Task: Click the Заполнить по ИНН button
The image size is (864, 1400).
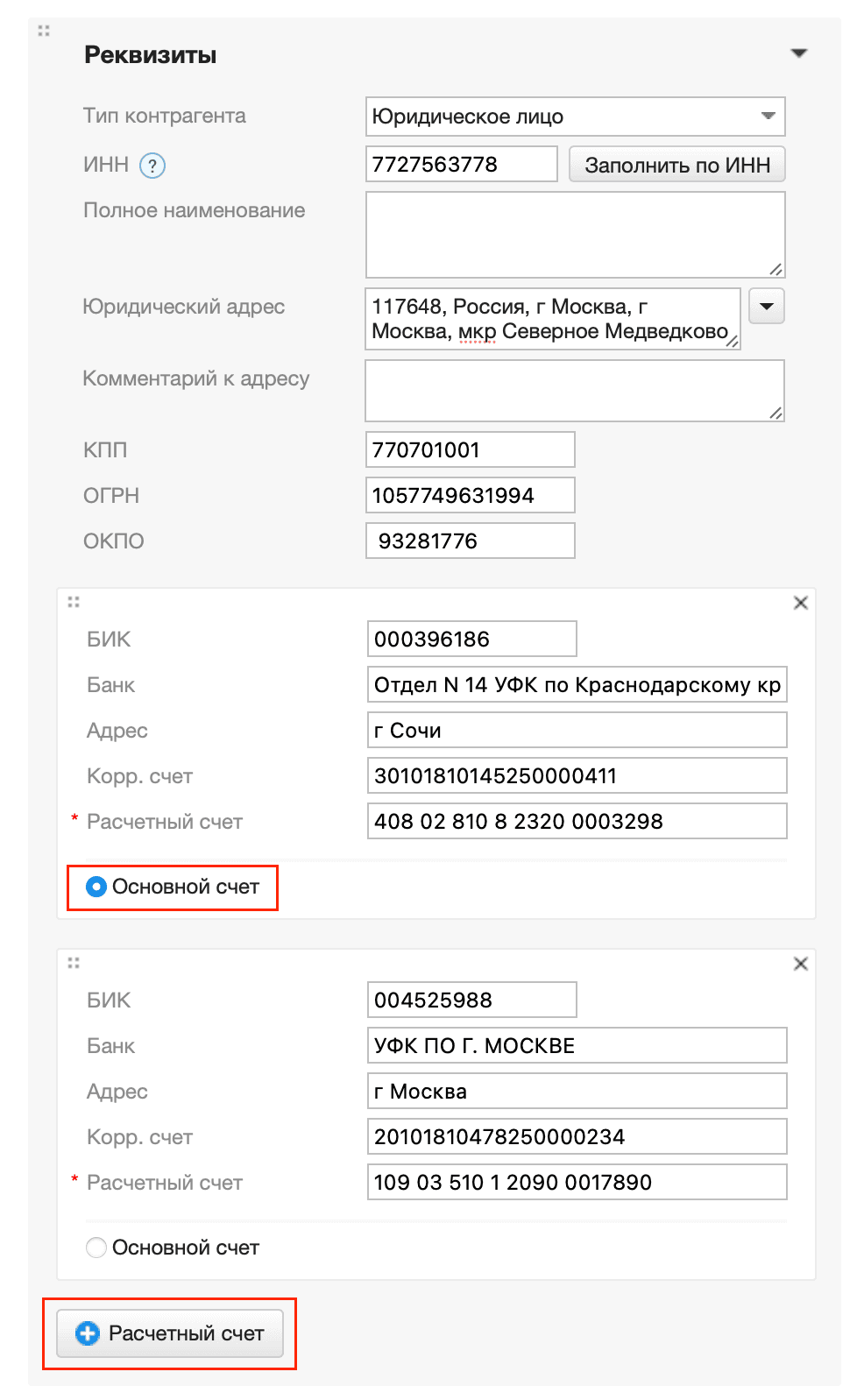Action: tap(677, 165)
